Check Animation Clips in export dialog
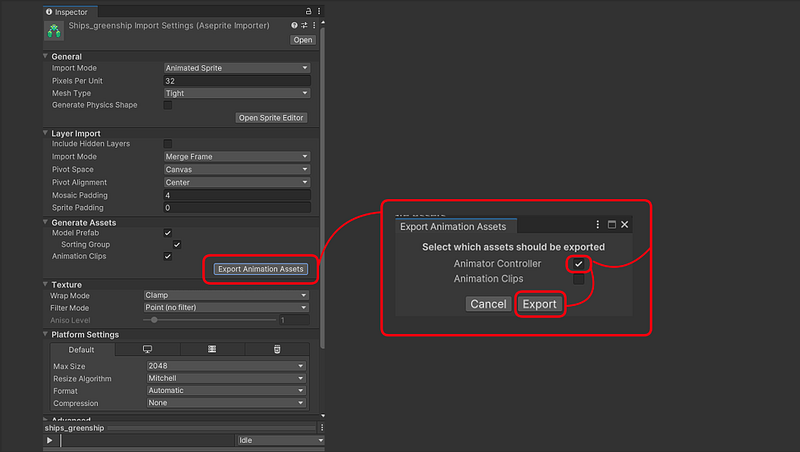 tap(579, 279)
